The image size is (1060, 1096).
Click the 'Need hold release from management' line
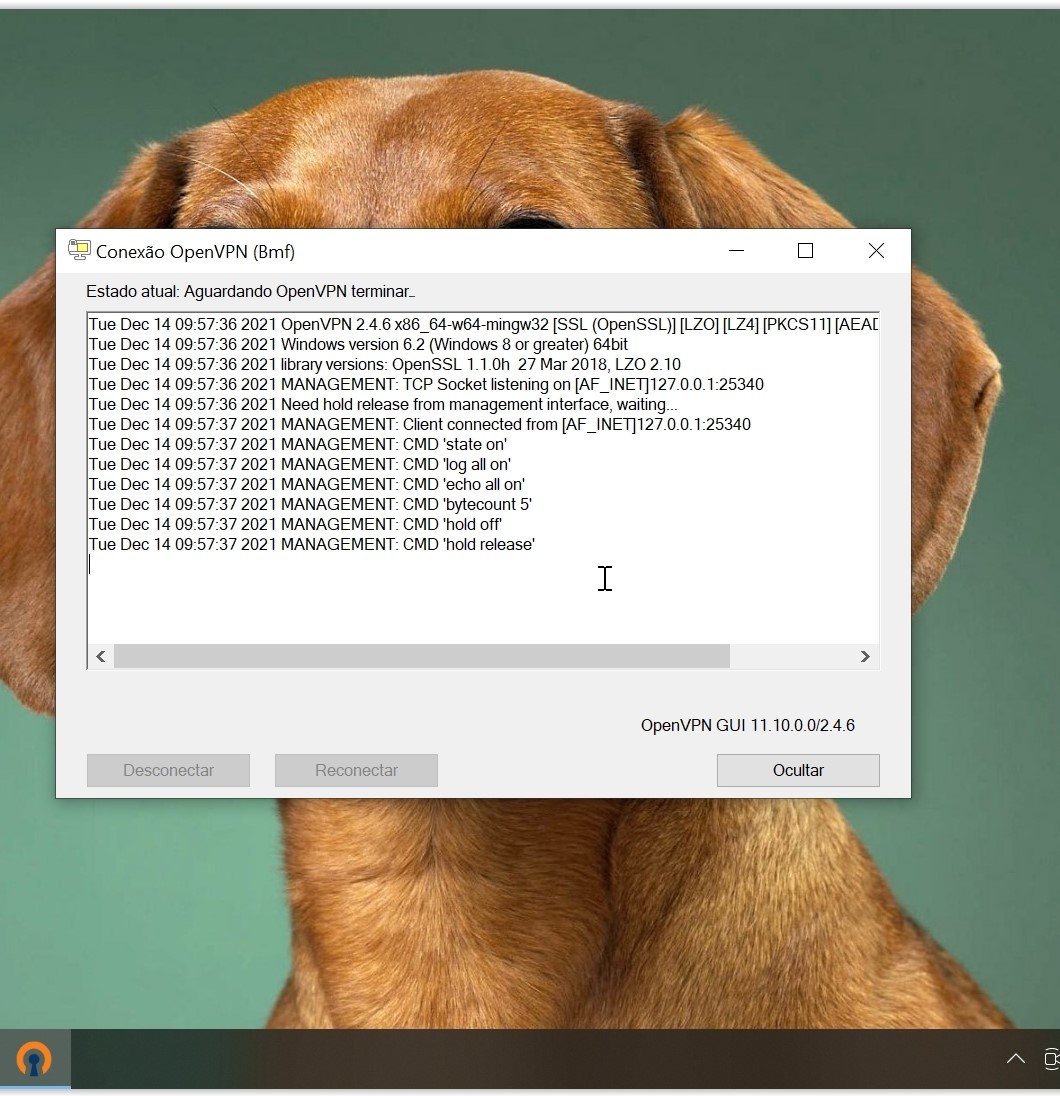coord(382,405)
